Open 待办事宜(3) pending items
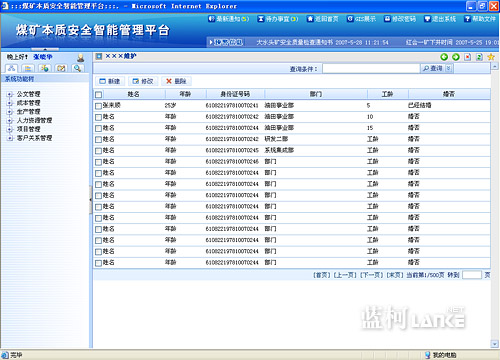The height and width of the screenshot is (360, 500). click(278, 19)
